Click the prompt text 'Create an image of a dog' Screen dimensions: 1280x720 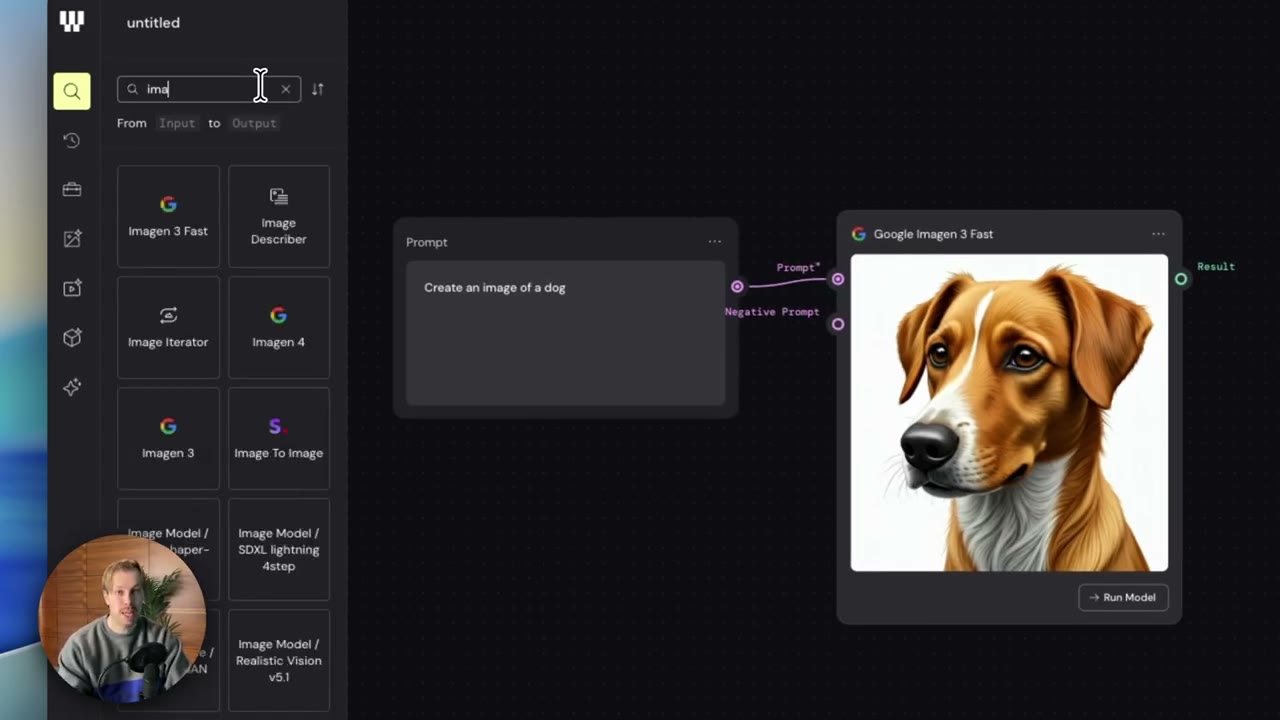[x=495, y=288]
